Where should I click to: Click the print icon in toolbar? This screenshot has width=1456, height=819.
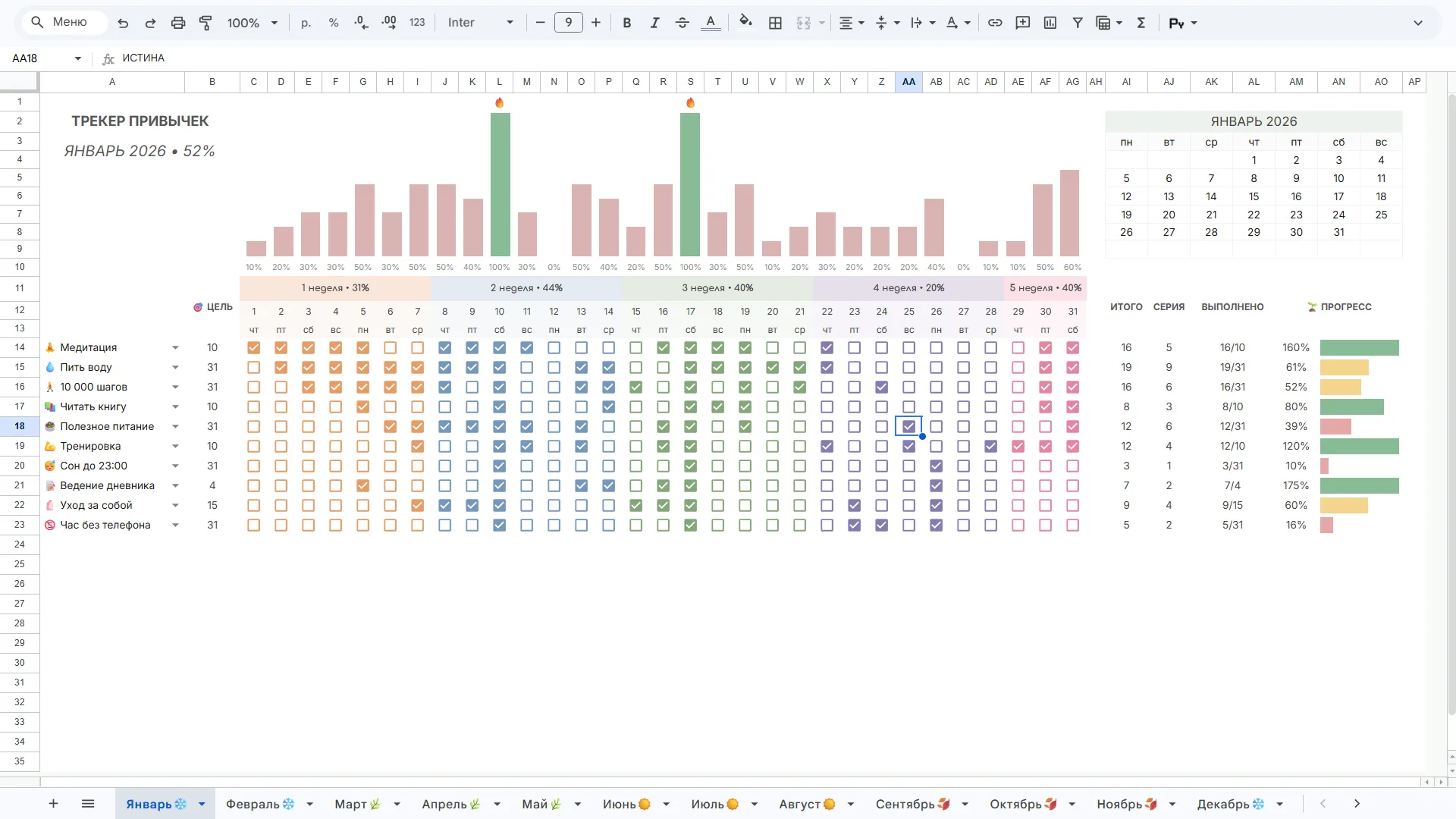[x=178, y=23]
